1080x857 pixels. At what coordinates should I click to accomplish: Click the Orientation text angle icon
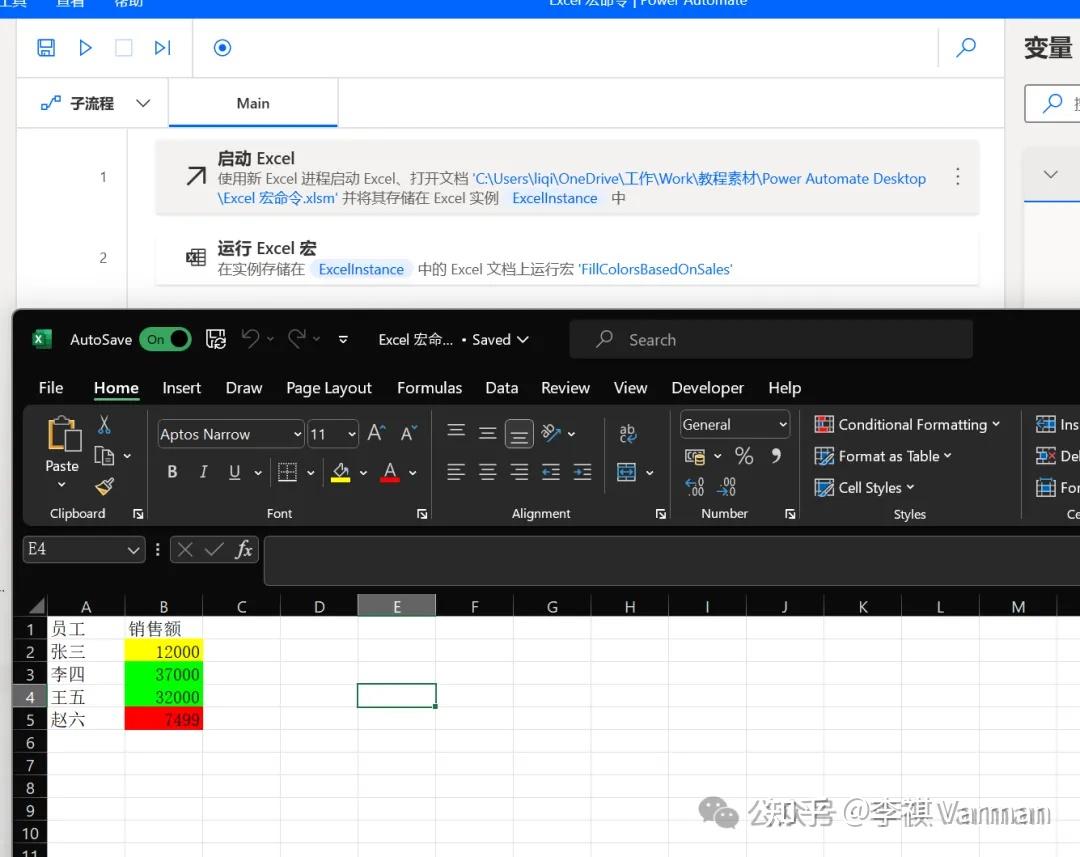point(550,433)
